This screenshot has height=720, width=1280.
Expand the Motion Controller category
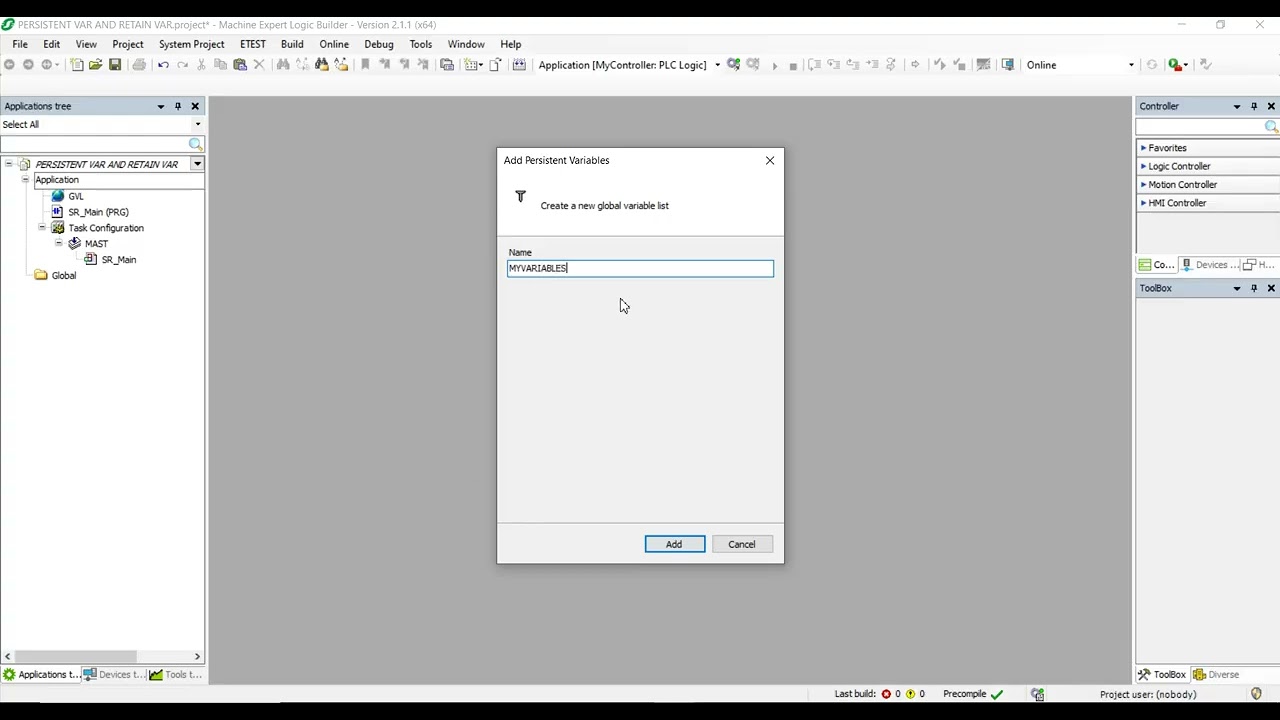(1144, 185)
